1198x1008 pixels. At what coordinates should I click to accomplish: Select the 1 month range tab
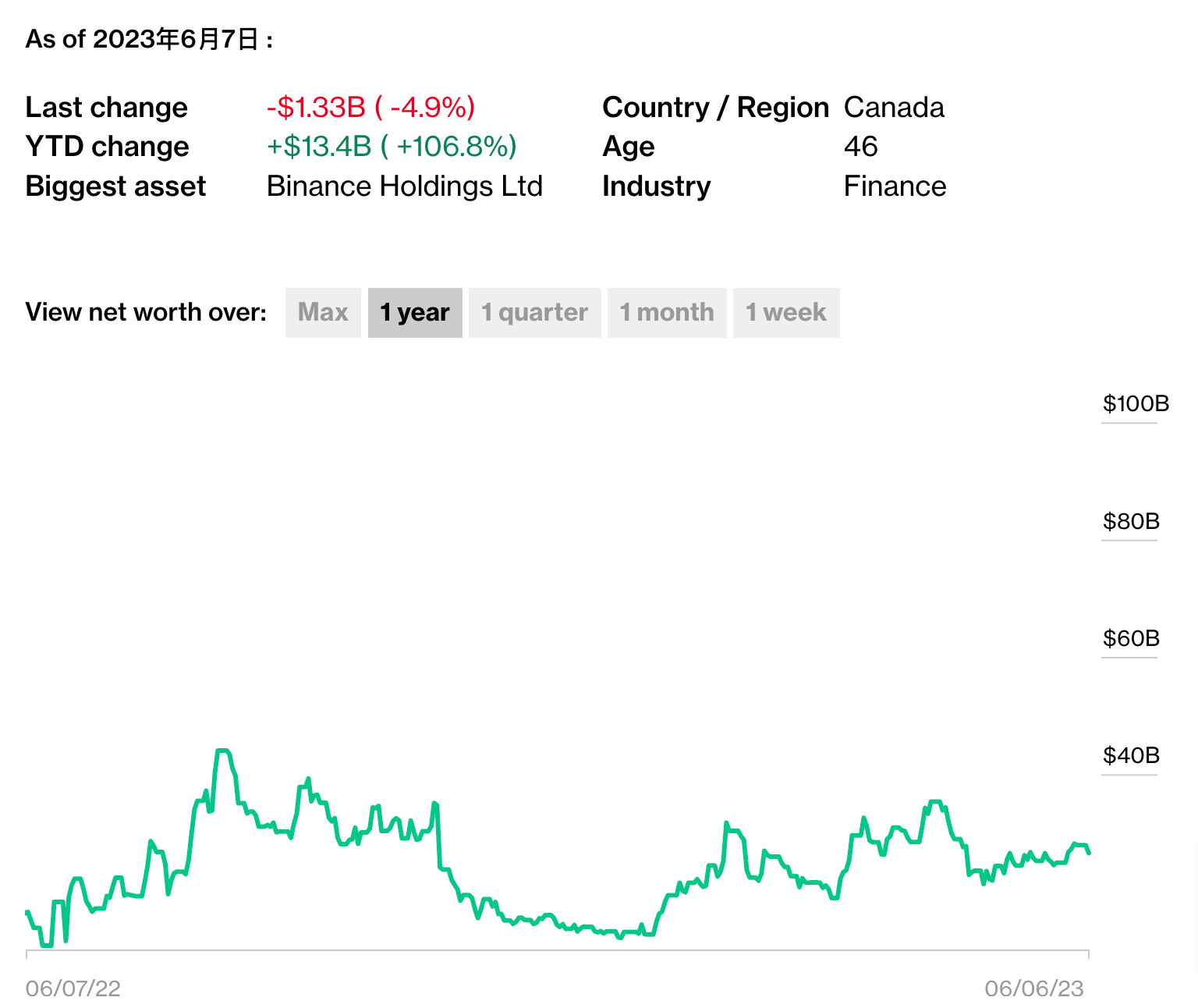[x=667, y=313]
